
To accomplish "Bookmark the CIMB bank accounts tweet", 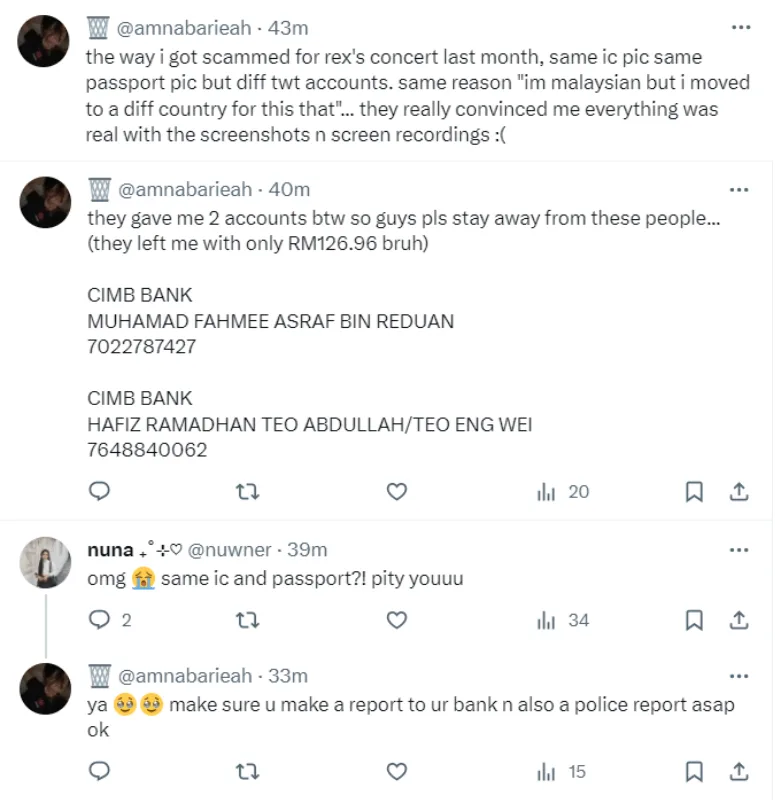I will [694, 491].
